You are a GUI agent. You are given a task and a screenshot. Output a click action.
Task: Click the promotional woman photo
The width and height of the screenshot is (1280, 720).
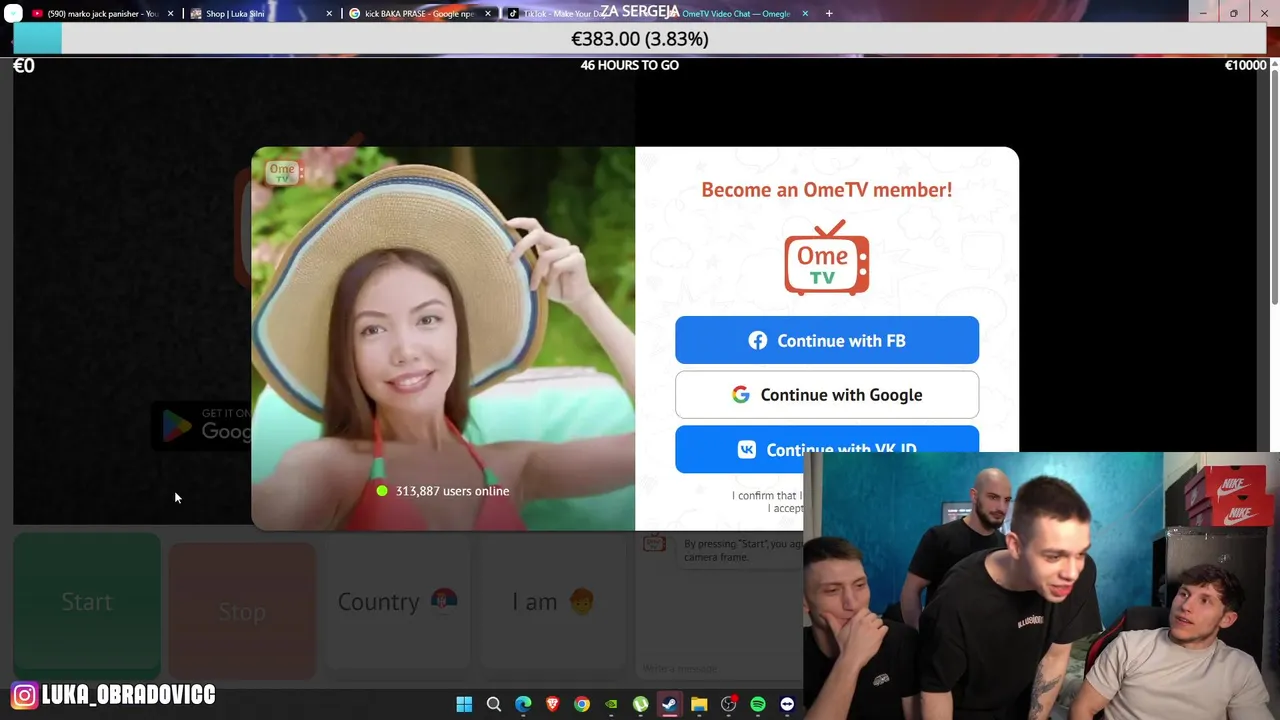(x=443, y=338)
